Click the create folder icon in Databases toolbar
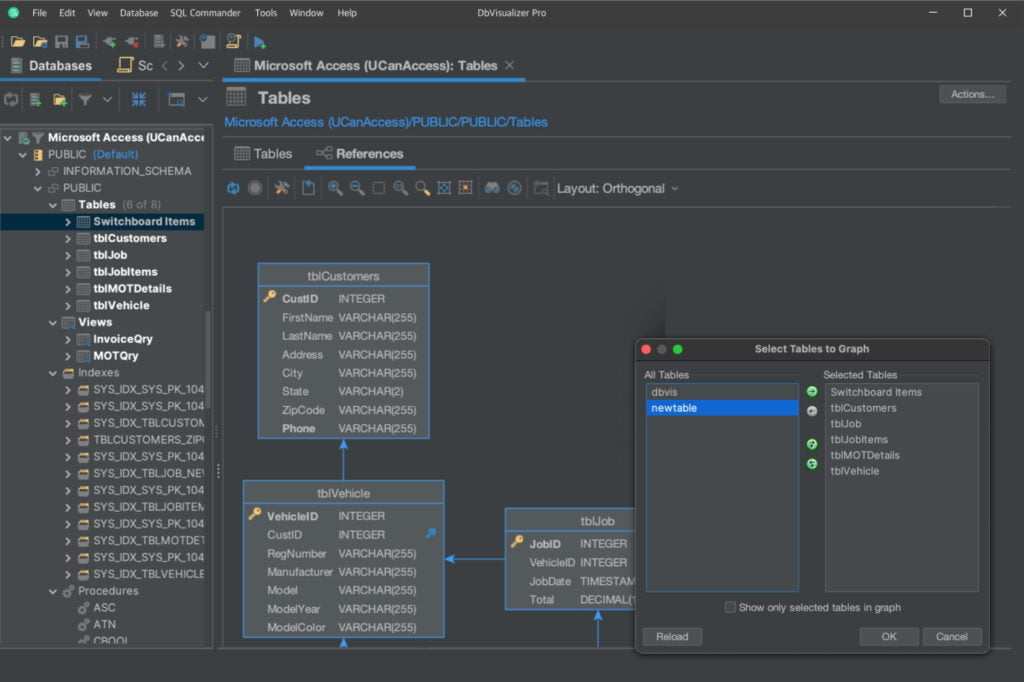The image size is (1024, 682). click(x=59, y=99)
